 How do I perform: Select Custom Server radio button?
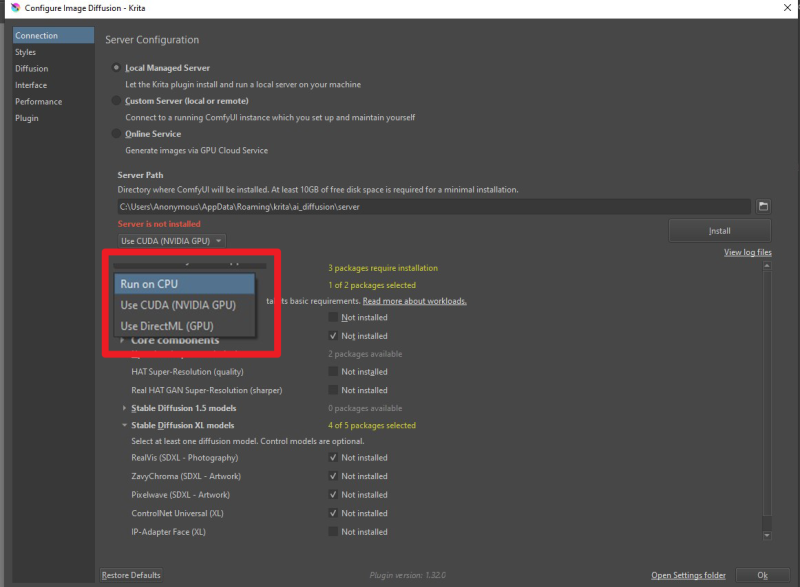tap(116, 101)
